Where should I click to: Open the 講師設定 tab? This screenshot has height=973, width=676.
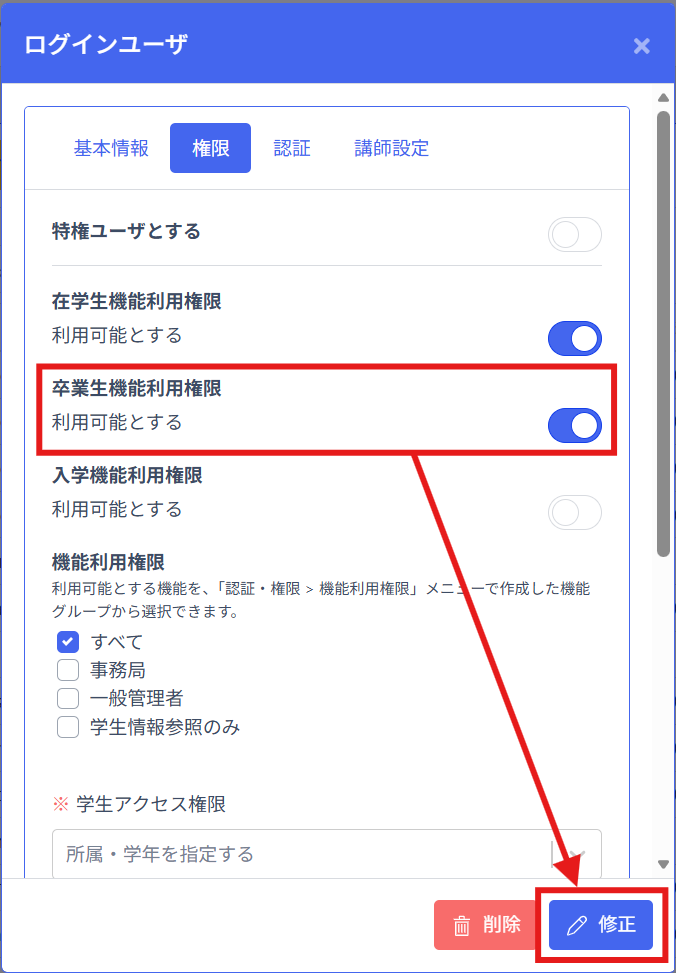click(392, 148)
